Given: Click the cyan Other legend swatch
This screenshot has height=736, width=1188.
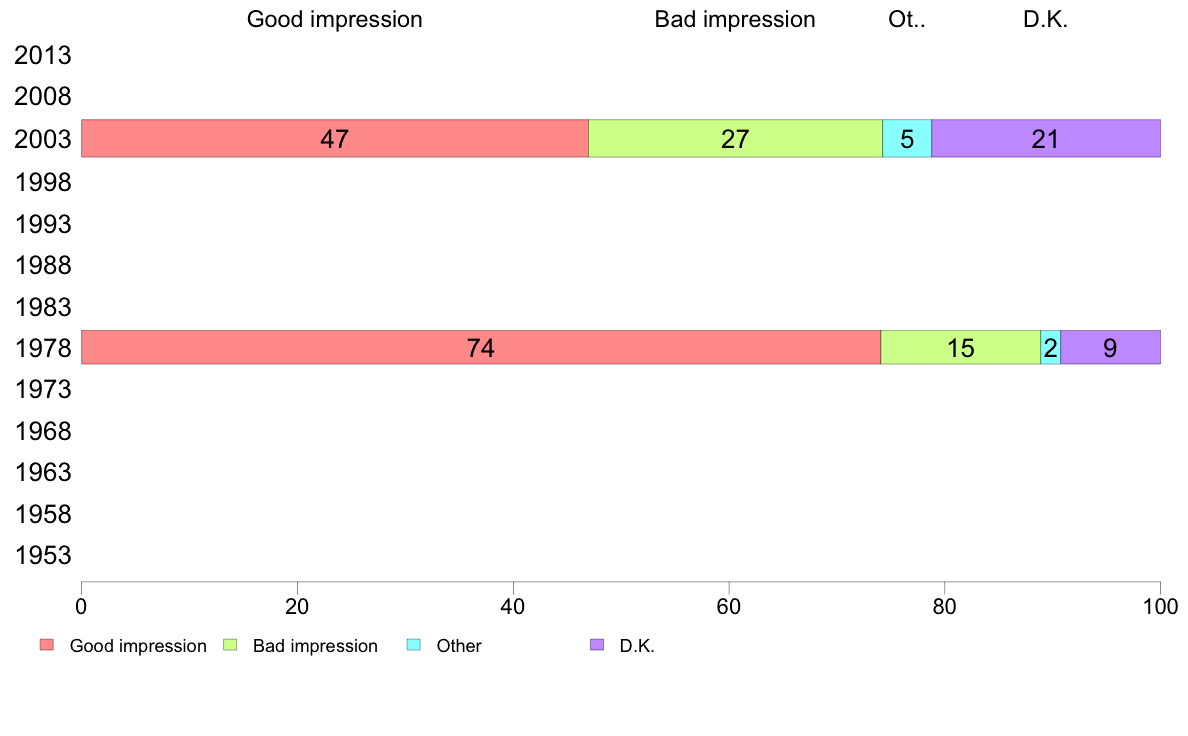Looking at the screenshot, I should click(414, 646).
